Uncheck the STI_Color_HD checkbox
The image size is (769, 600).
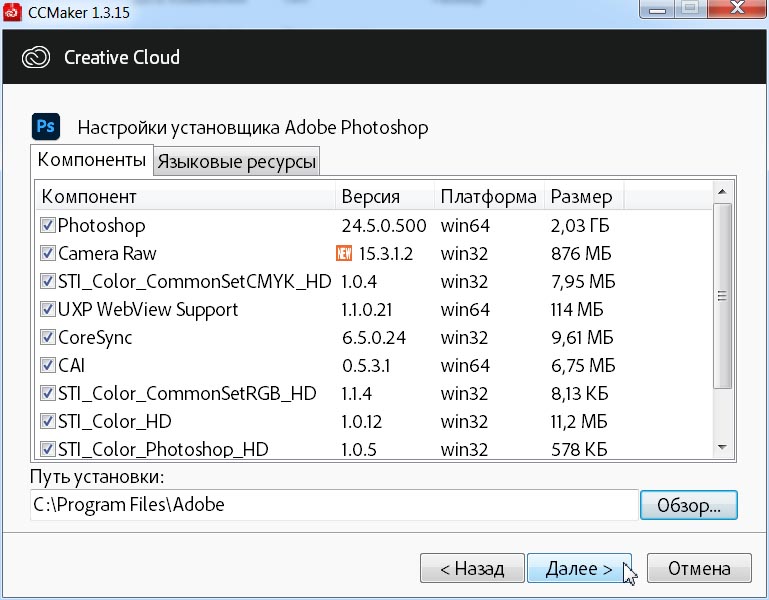coord(48,421)
